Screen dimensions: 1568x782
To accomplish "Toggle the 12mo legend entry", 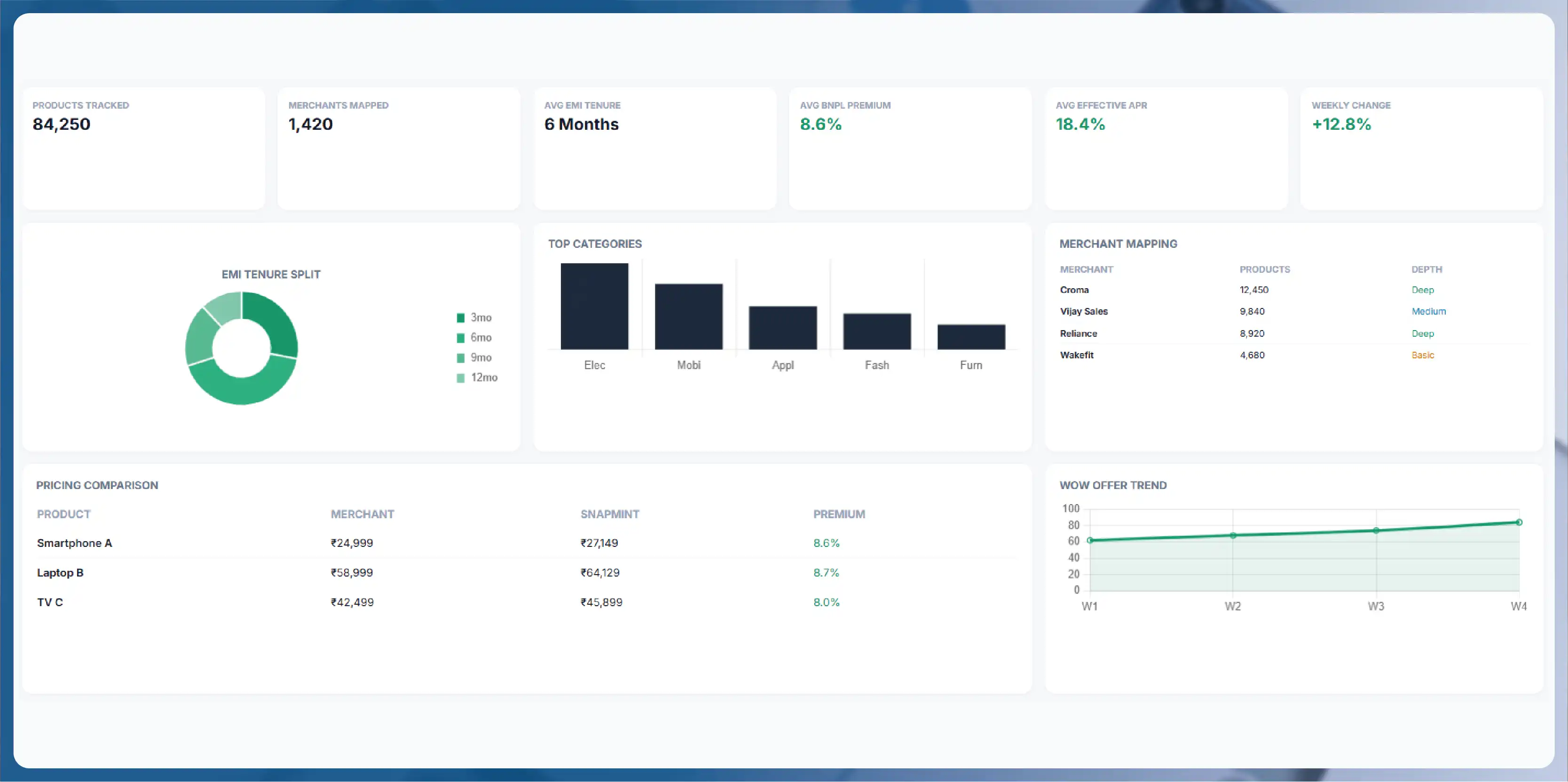I will [x=477, y=378].
